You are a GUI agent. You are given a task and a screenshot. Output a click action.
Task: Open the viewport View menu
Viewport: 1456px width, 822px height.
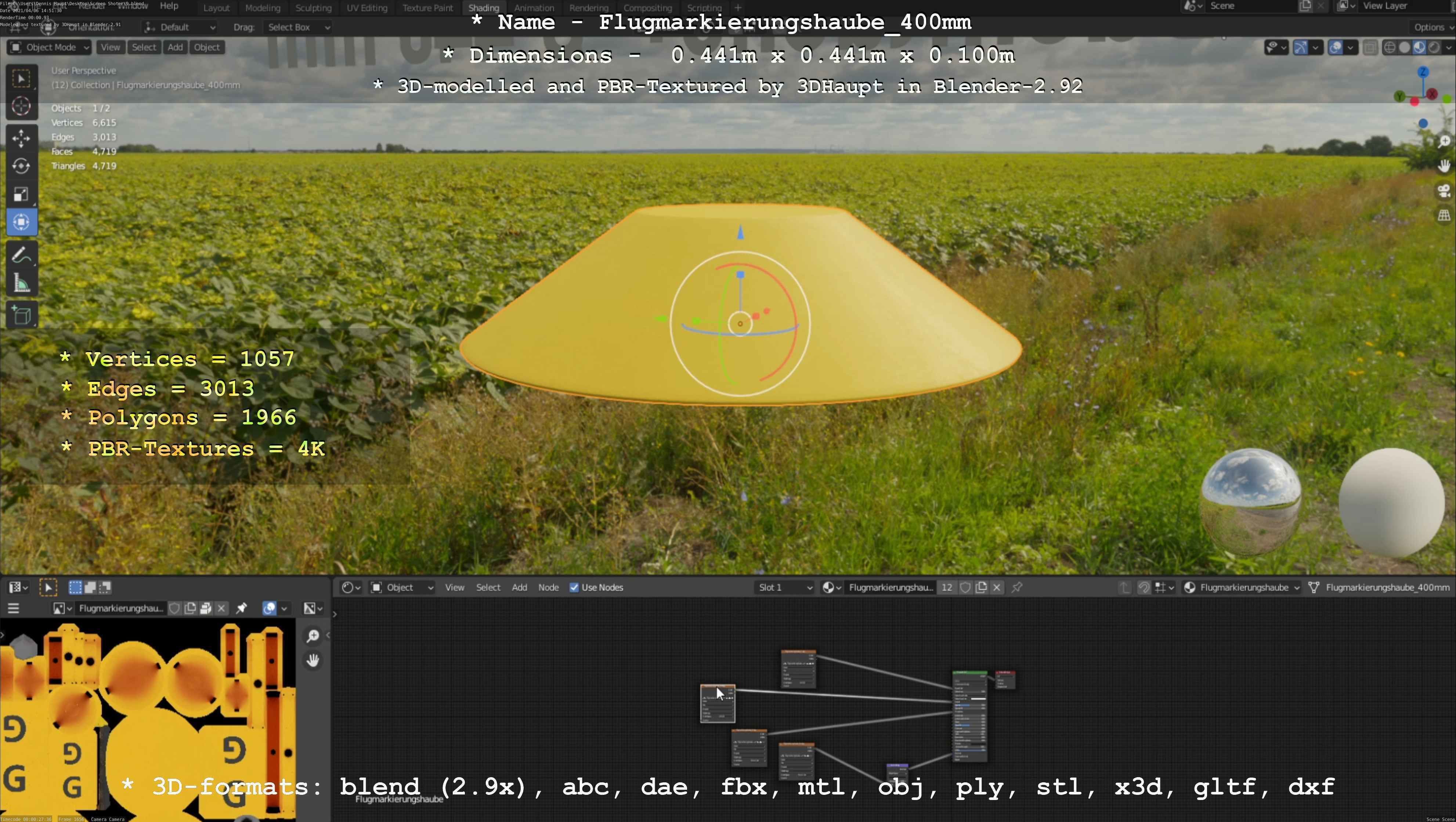[110, 47]
